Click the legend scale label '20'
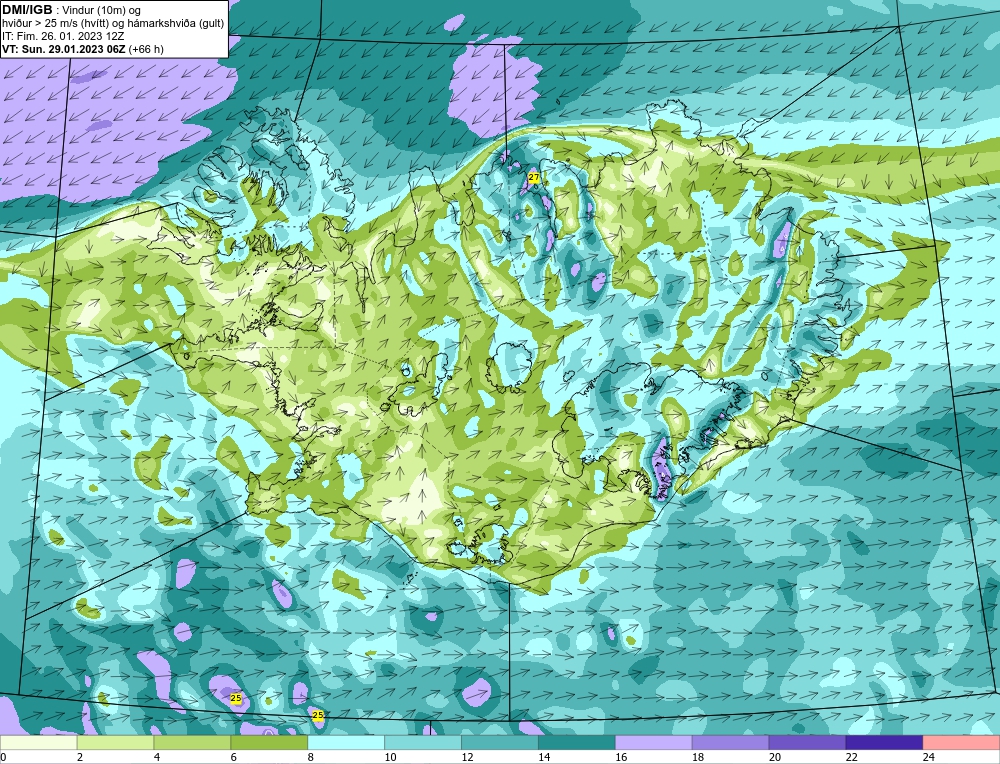Screen dimensions: 1000x764 (774, 758)
